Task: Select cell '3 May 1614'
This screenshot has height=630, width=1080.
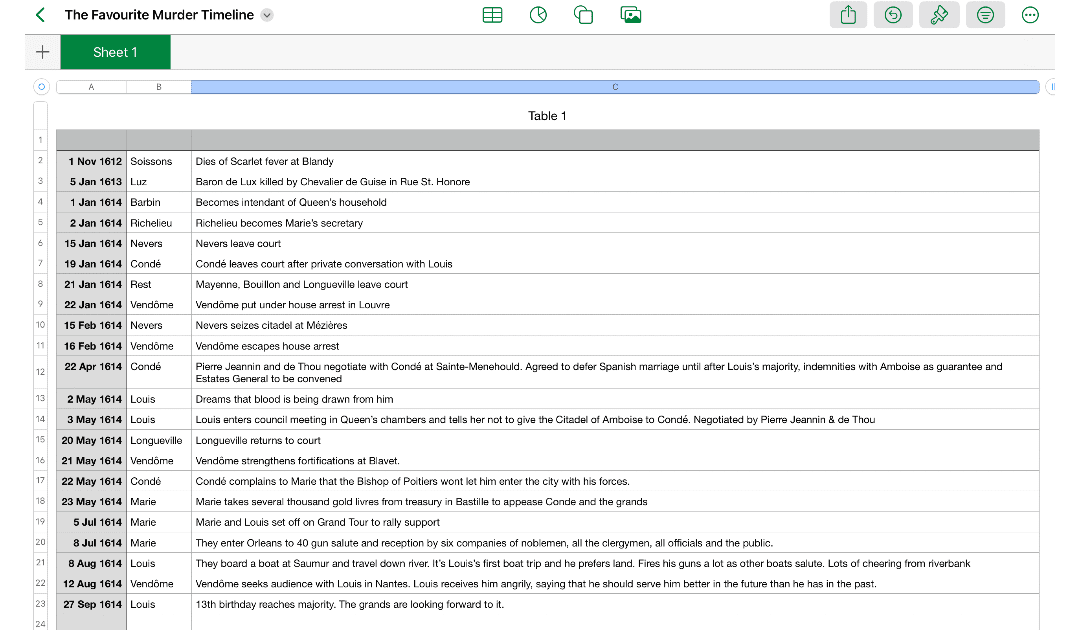Action: click(91, 419)
